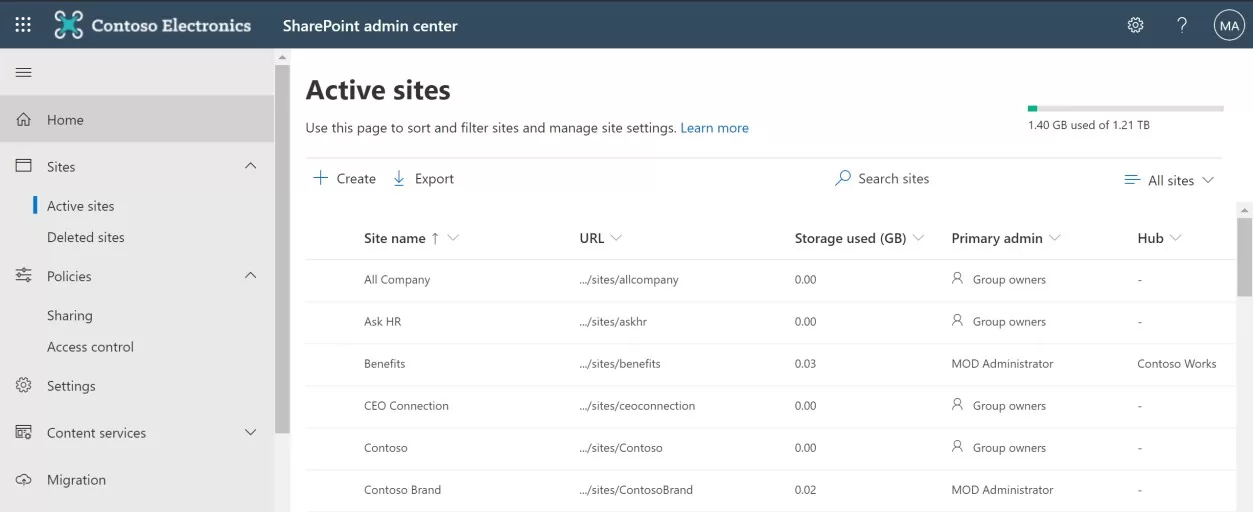Open Deleted sites page

[86, 237]
